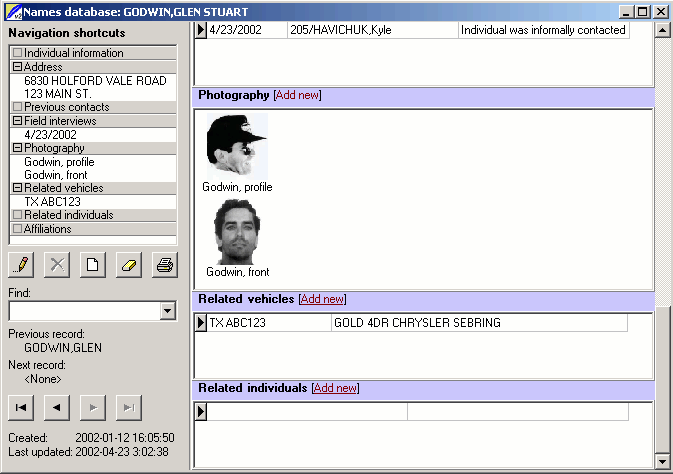Click the vertical scrollbar thumb

pos(663,380)
